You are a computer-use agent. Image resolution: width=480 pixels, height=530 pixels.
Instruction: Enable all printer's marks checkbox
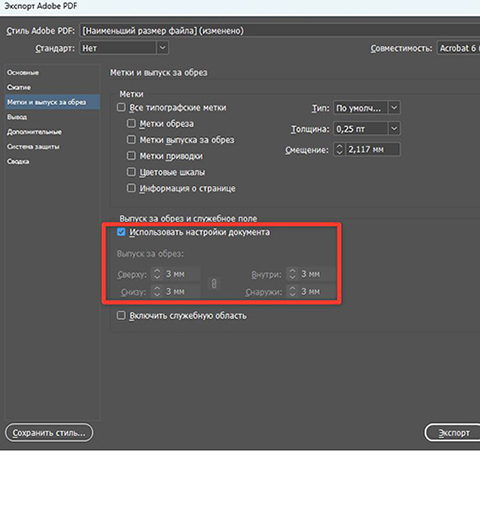[x=121, y=107]
